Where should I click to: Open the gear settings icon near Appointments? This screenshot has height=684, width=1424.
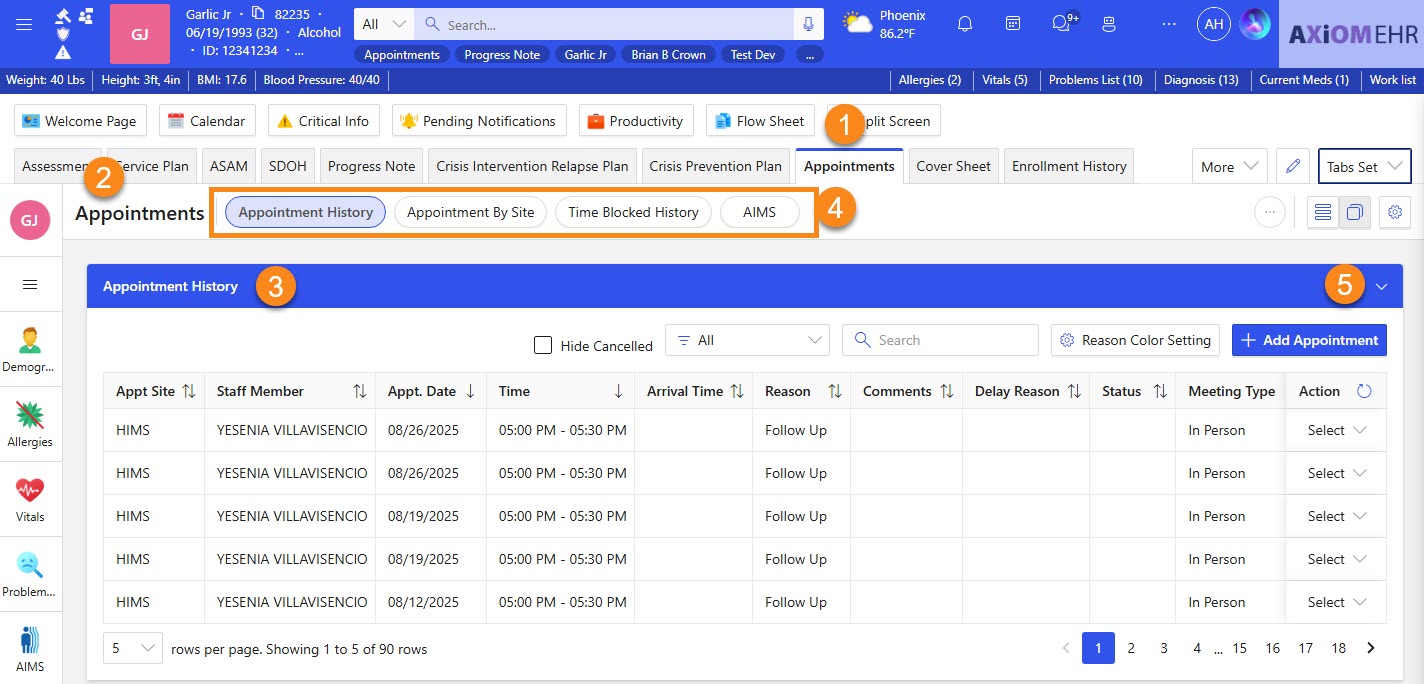(x=1395, y=212)
